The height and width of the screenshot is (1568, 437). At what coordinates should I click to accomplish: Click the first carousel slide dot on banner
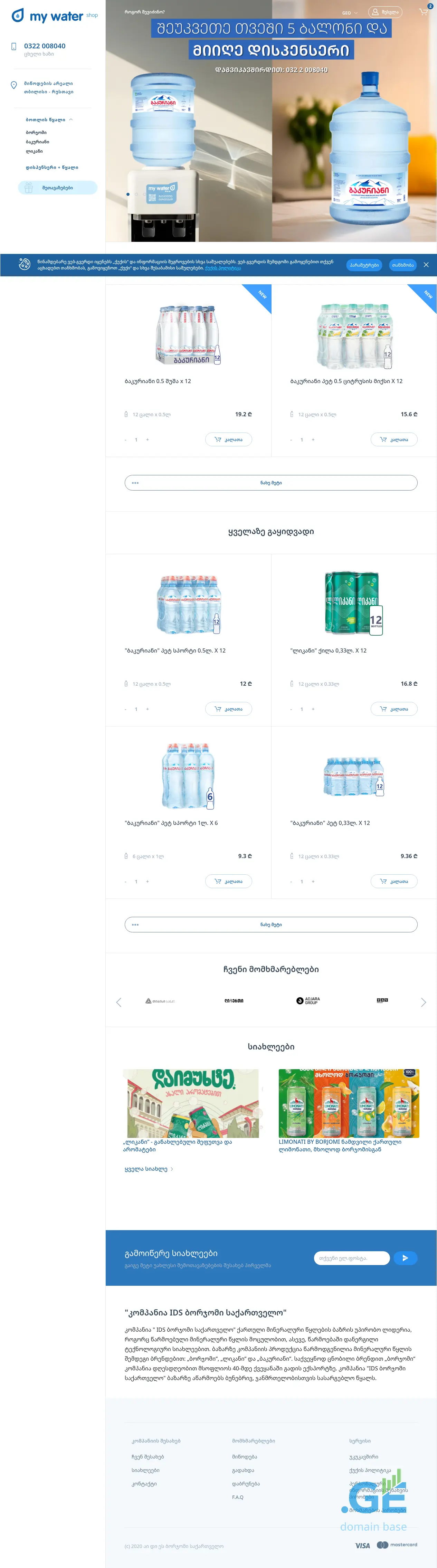(x=128, y=194)
